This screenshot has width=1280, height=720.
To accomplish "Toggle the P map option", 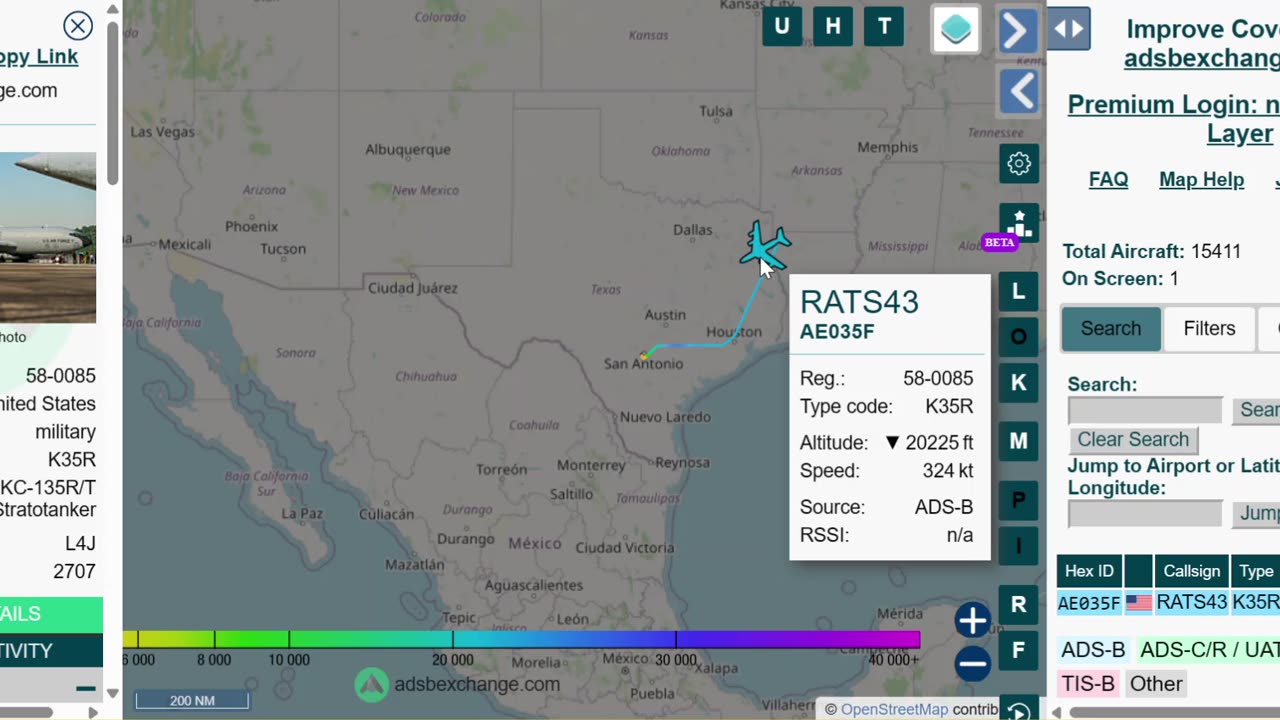I will (x=1018, y=500).
